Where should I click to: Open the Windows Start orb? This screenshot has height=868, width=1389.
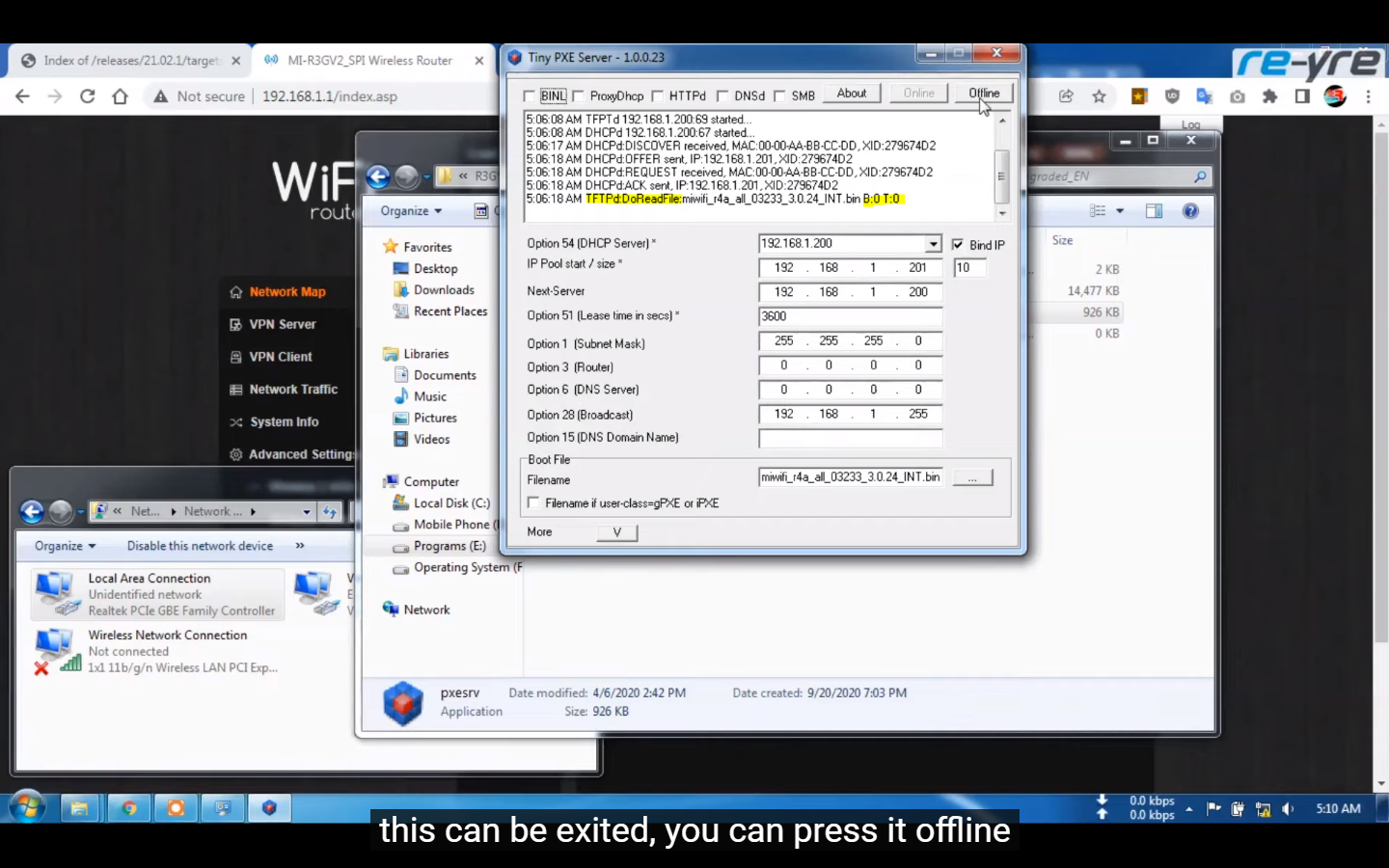pos(26,808)
